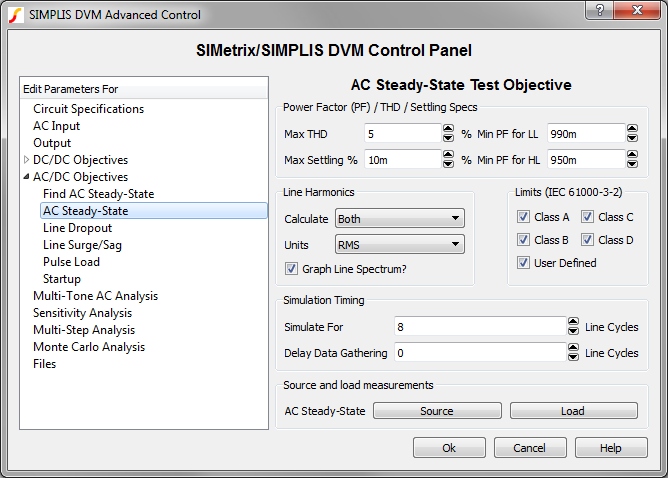This screenshot has width=668, height=478.
Task: Select Monte Carlo Analysis in the tree
Action: tap(88, 347)
